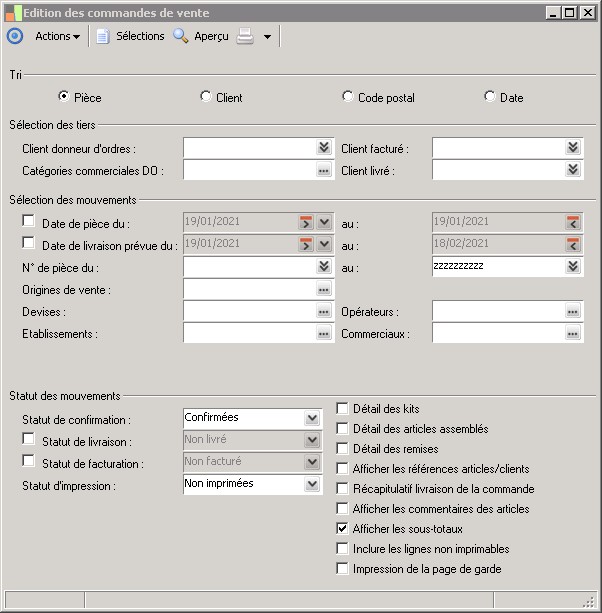Minimize the Edition des commandes window
This screenshot has width=602, height=613.
553,13
